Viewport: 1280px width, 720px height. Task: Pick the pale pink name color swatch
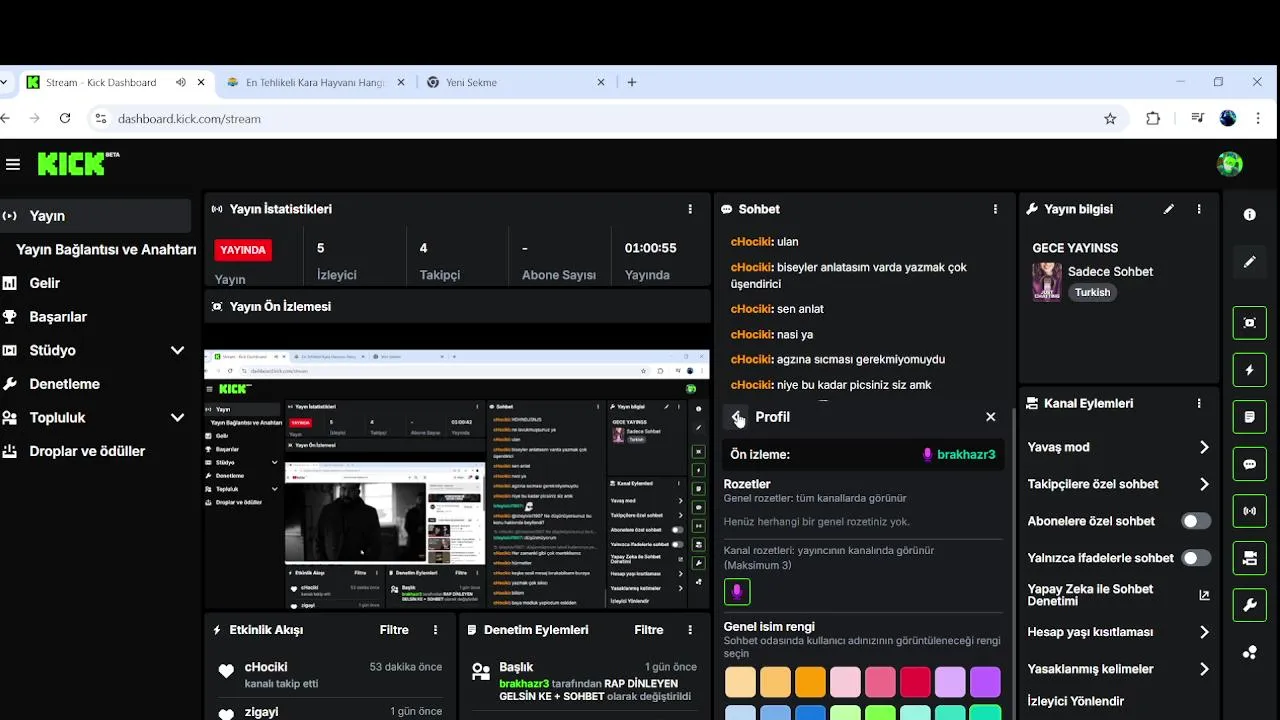pos(845,682)
